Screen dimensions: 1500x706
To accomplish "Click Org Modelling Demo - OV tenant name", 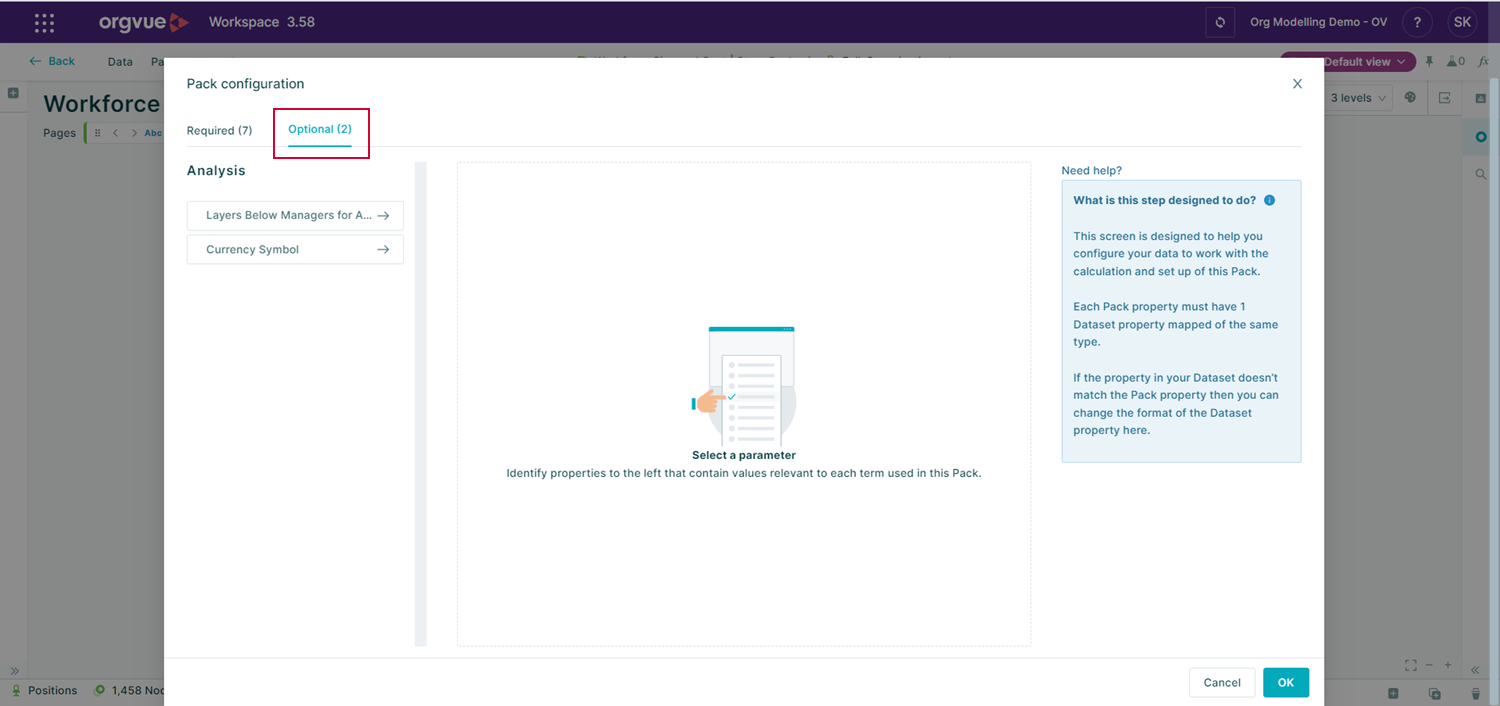I will (x=1318, y=22).
